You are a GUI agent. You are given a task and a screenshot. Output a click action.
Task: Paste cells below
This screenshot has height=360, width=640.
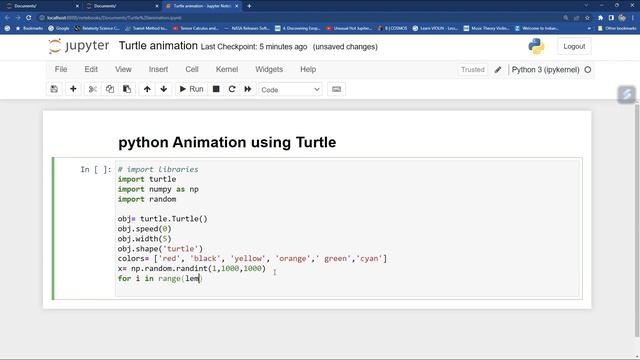pyautogui.click(x=127, y=89)
